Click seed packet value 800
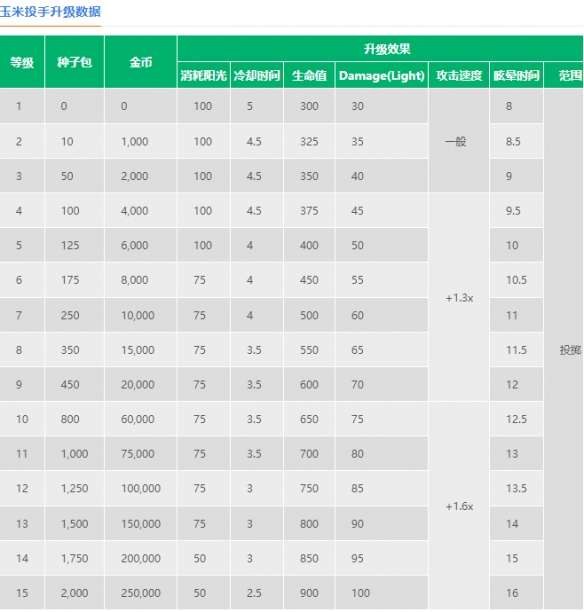Screen dimensions: 584x612 click(x=70, y=419)
